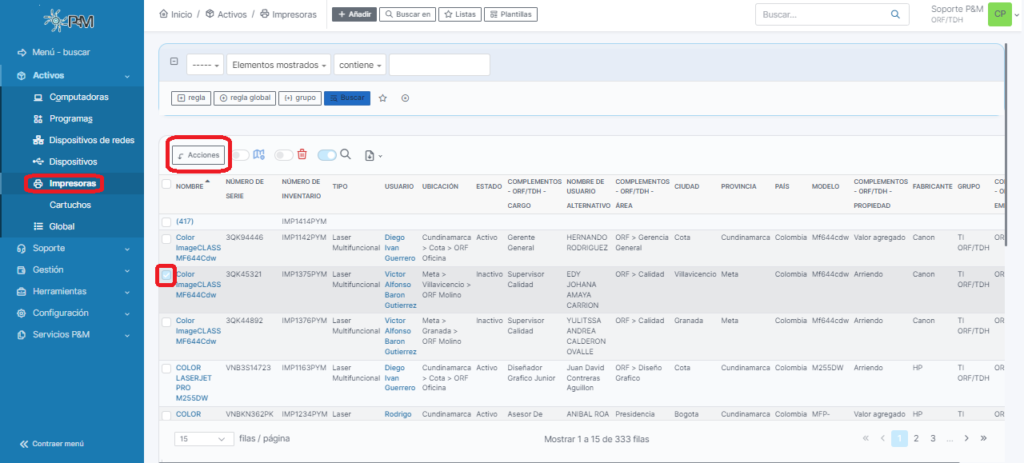Viewport: 1024px width, 463px height.
Task: Collapse the search criteria minus icon
Action: tap(174, 62)
